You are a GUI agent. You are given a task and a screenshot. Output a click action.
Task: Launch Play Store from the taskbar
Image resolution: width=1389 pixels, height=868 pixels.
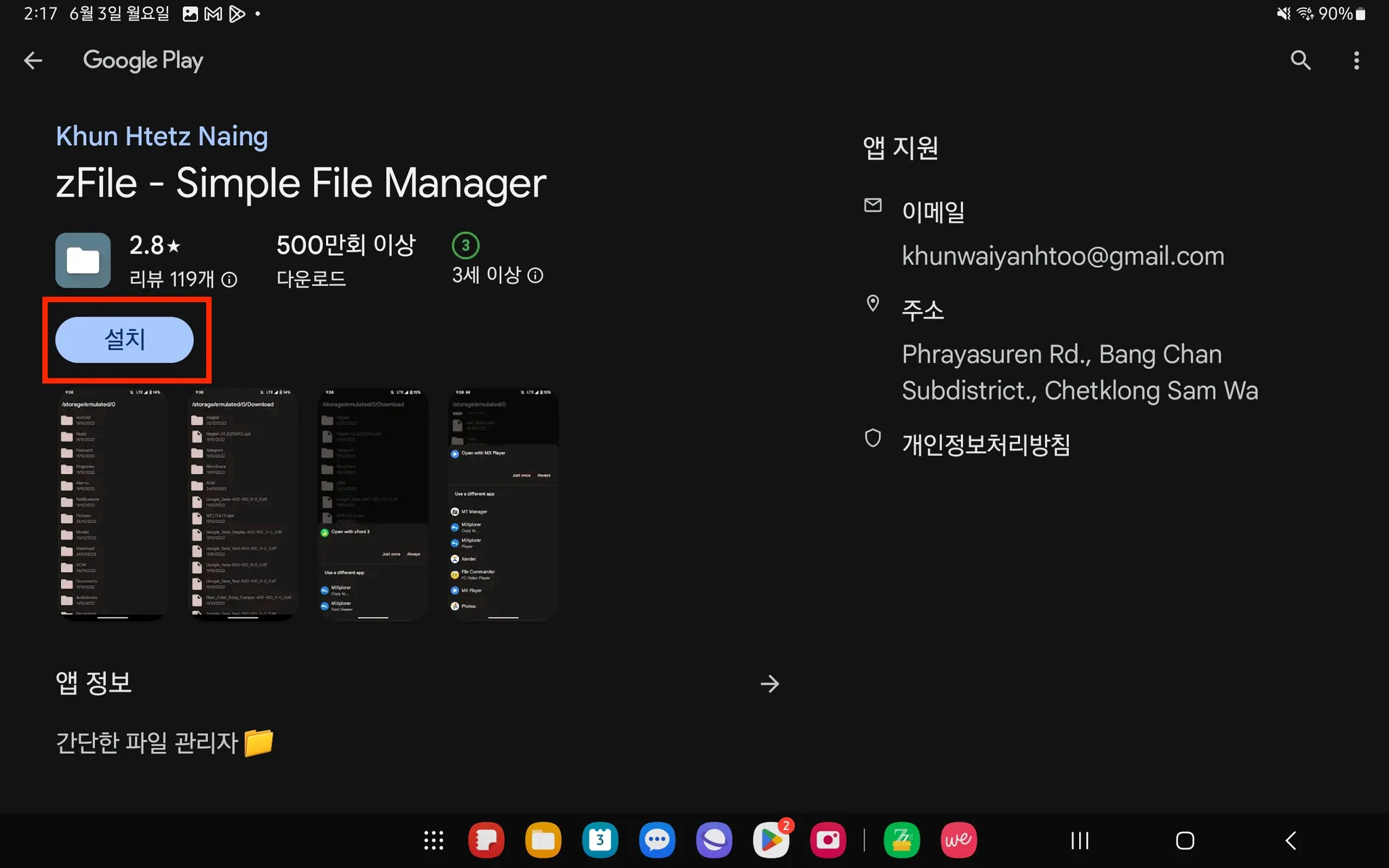771,840
